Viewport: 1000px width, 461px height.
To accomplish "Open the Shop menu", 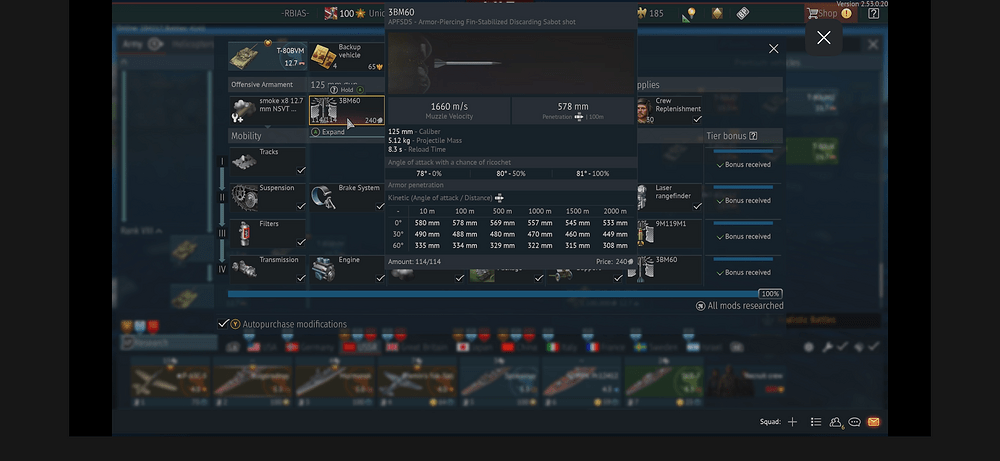I will tap(828, 14).
